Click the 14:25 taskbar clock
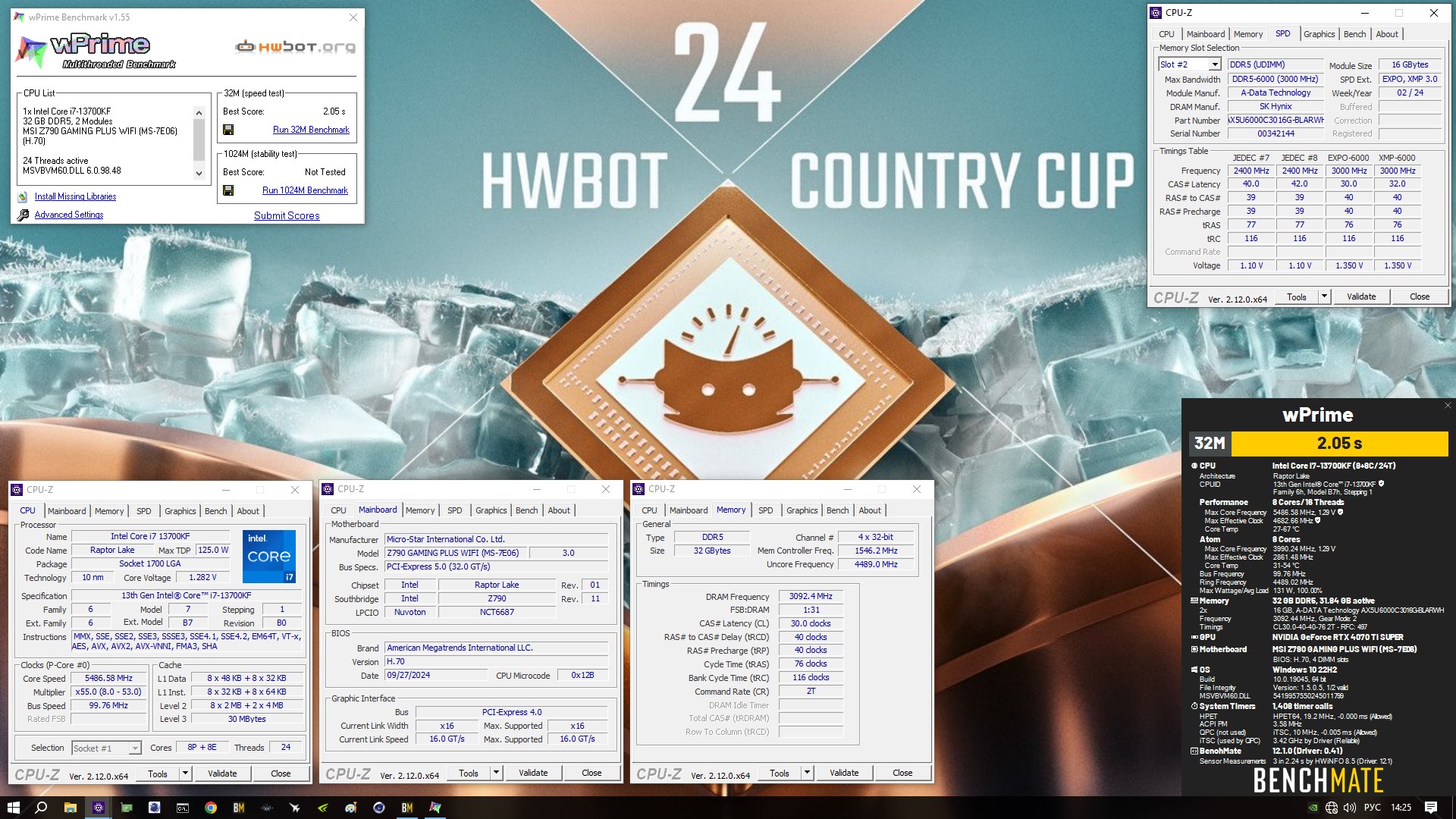This screenshot has height=819, width=1456. tap(1401, 808)
